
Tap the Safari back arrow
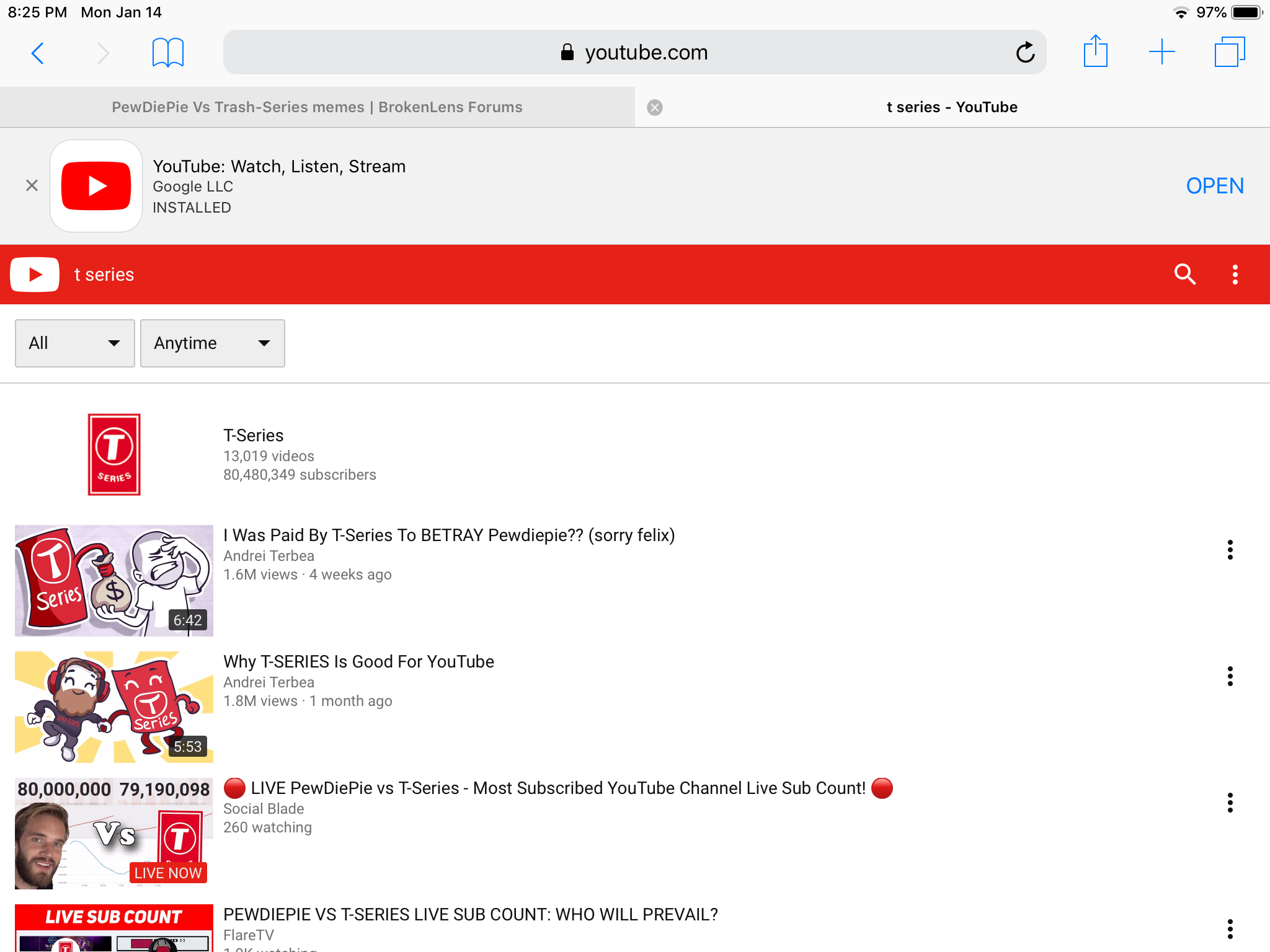[38, 53]
